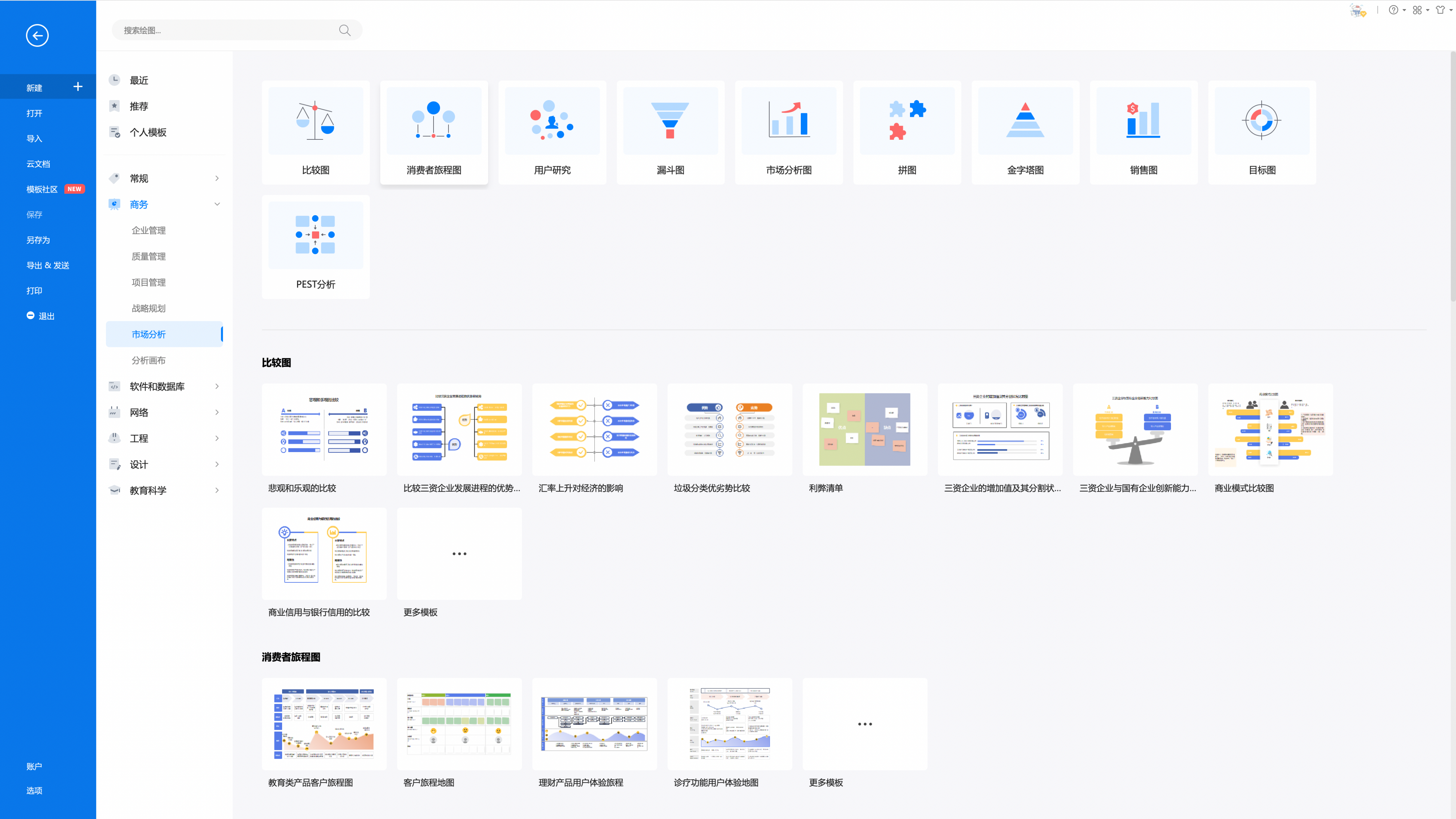Select 导出 & 发送 in the sidebar
This screenshot has height=819, width=1456.
point(48,265)
